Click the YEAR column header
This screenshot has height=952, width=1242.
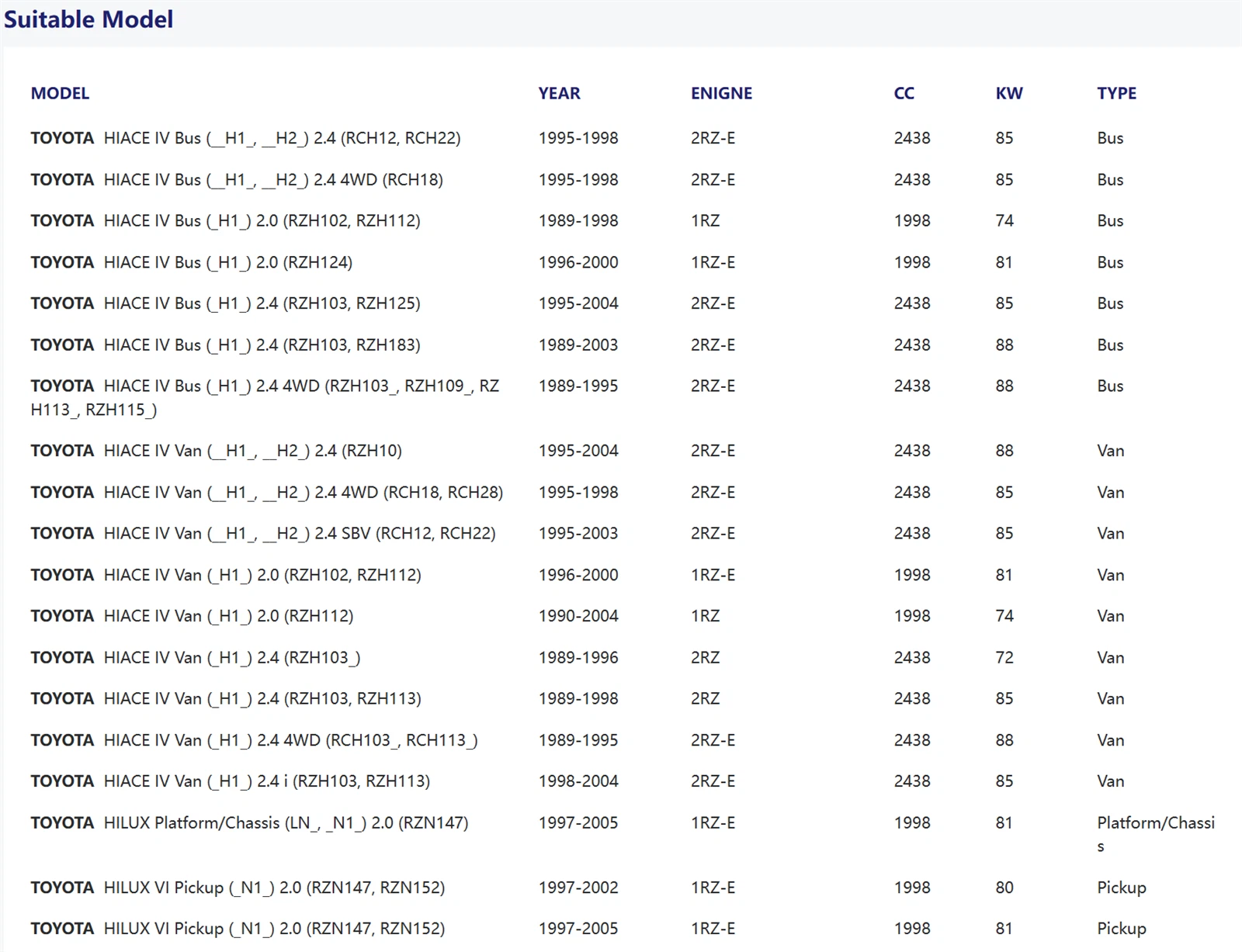click(559, 93)
